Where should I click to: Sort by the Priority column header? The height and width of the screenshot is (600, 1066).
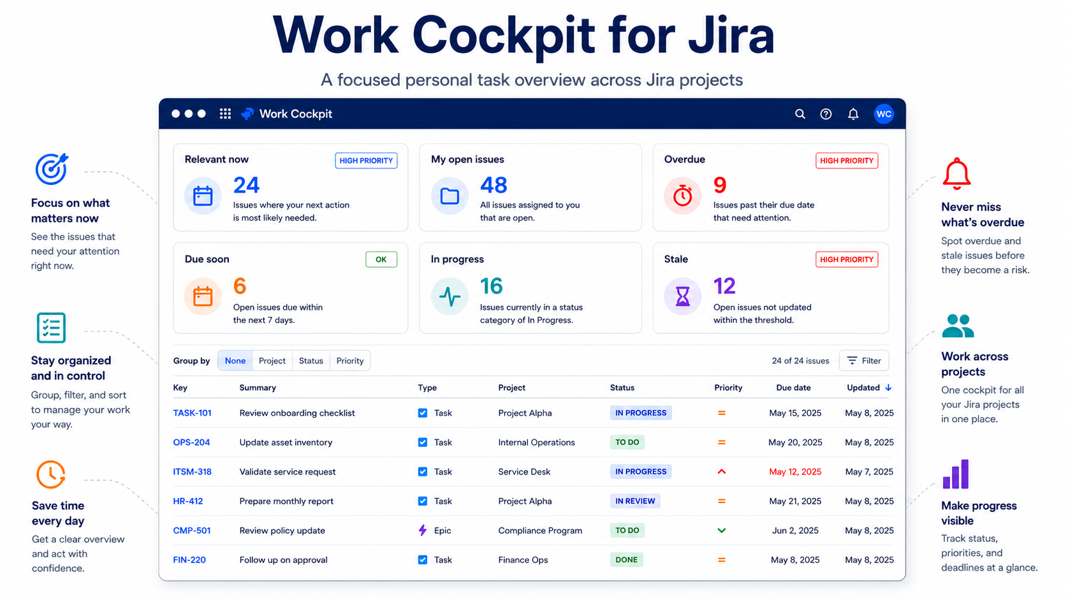728,387
